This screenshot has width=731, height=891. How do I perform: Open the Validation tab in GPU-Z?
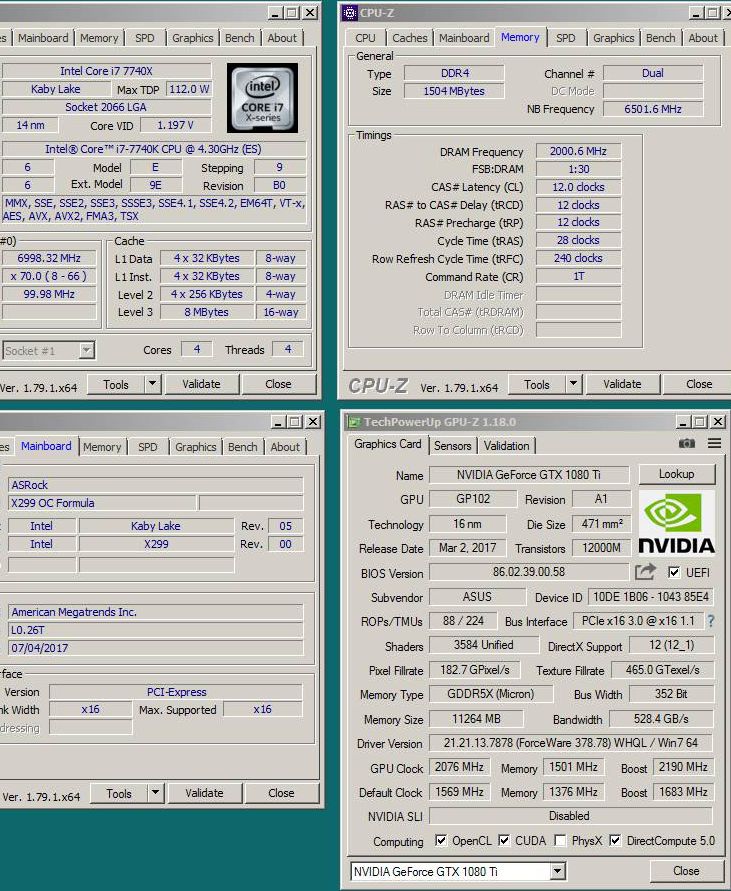pos(507,446)
